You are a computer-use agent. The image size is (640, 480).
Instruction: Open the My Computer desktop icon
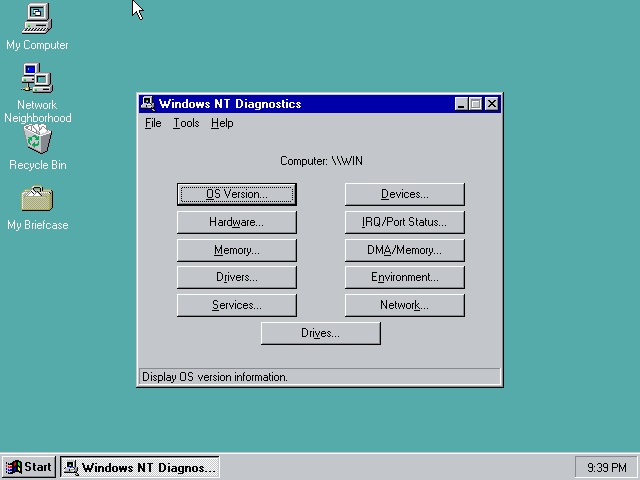pos(37,18)
